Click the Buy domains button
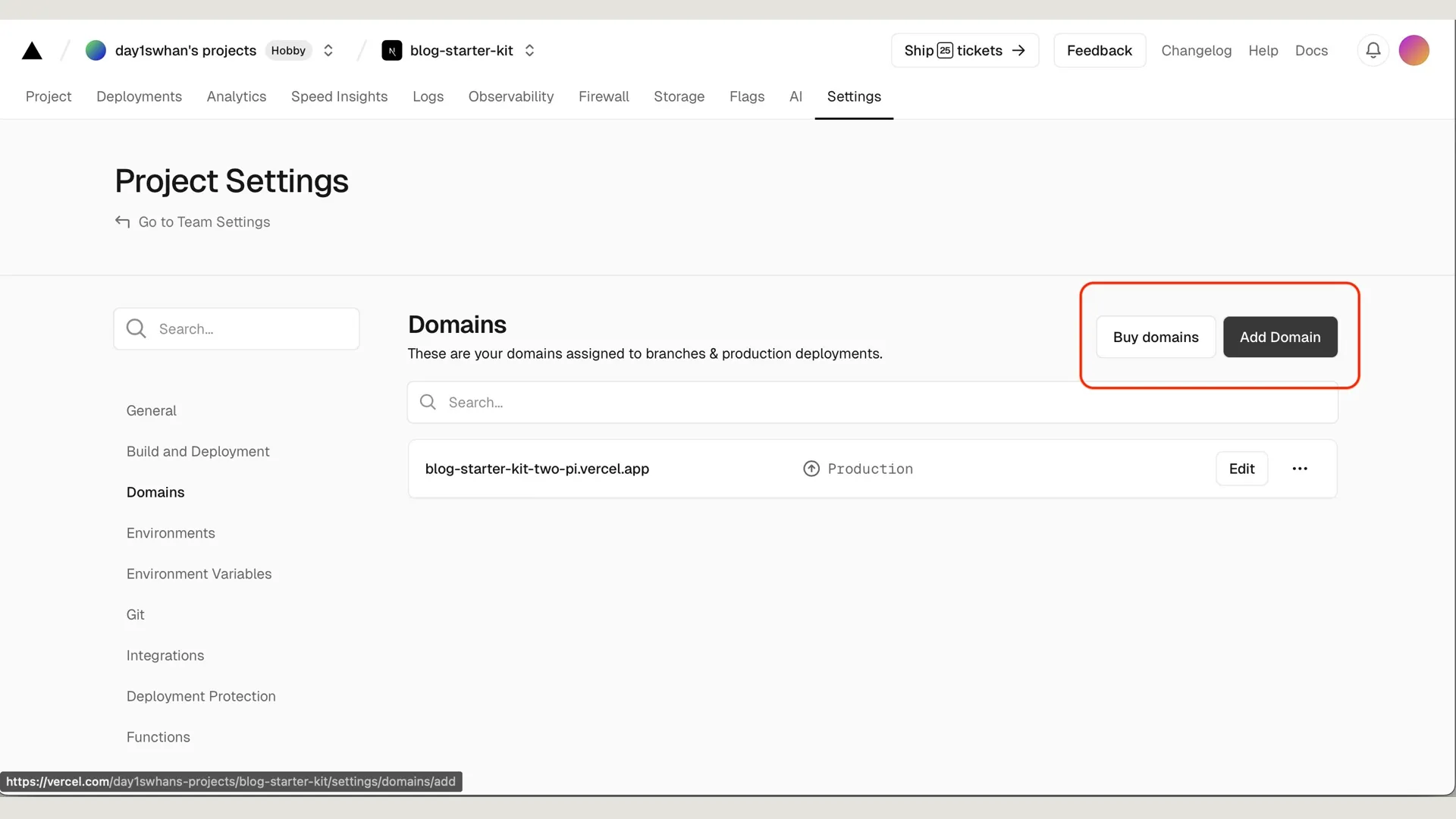 point(1156,337)
